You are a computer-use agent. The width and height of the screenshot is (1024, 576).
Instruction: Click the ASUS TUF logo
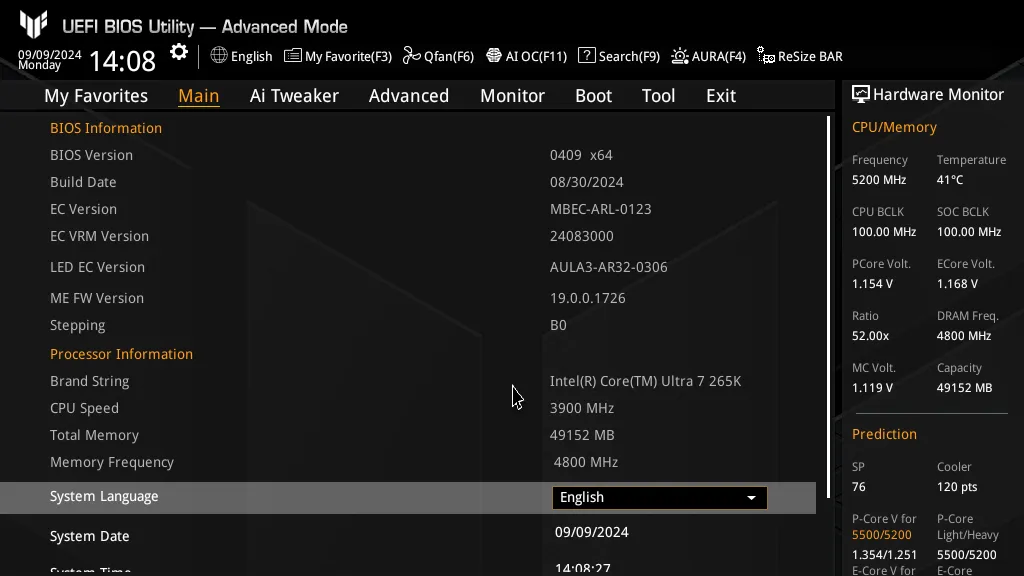click(36, 22)
